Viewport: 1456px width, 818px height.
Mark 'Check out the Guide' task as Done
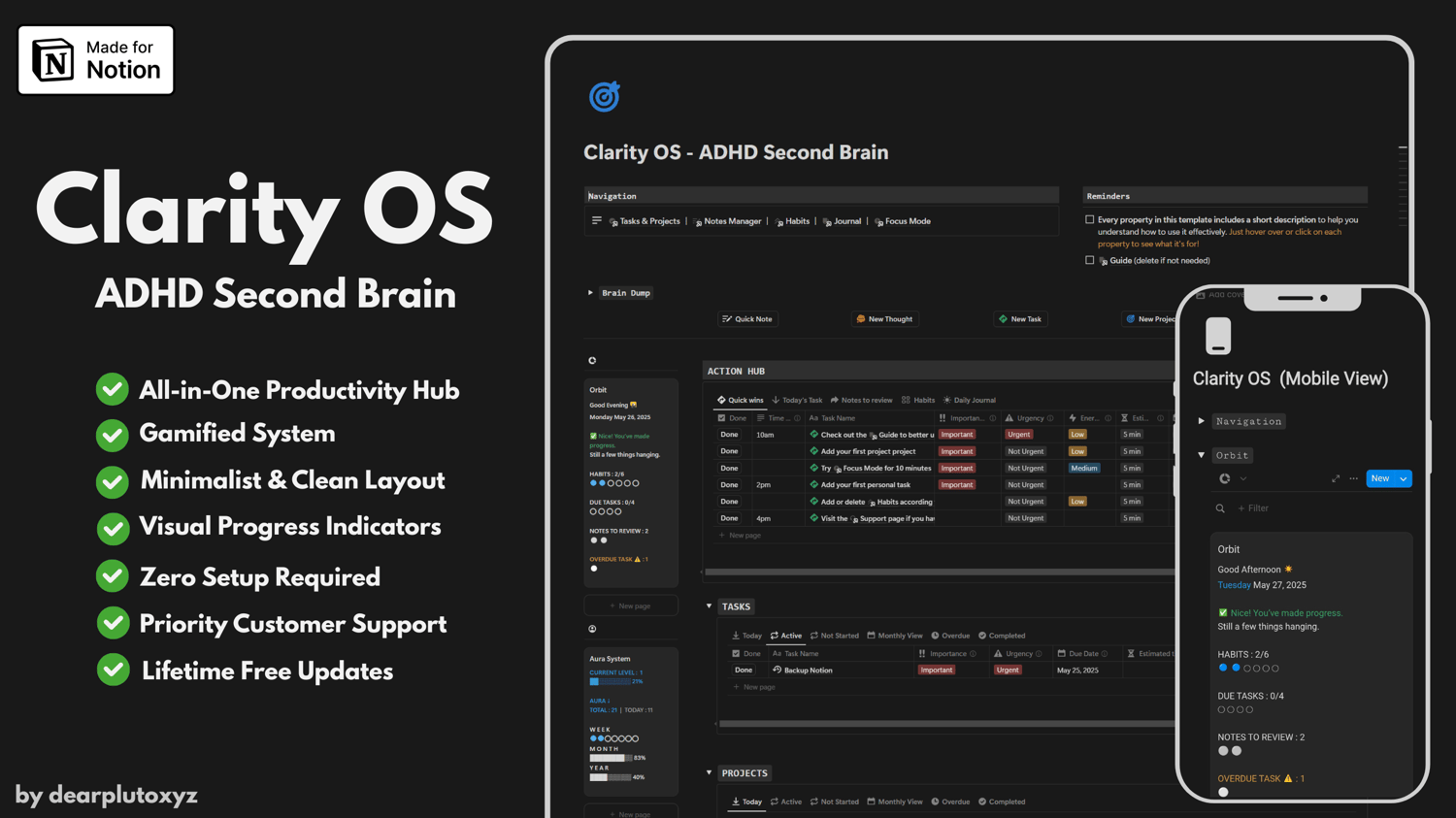tap(729, 435)
